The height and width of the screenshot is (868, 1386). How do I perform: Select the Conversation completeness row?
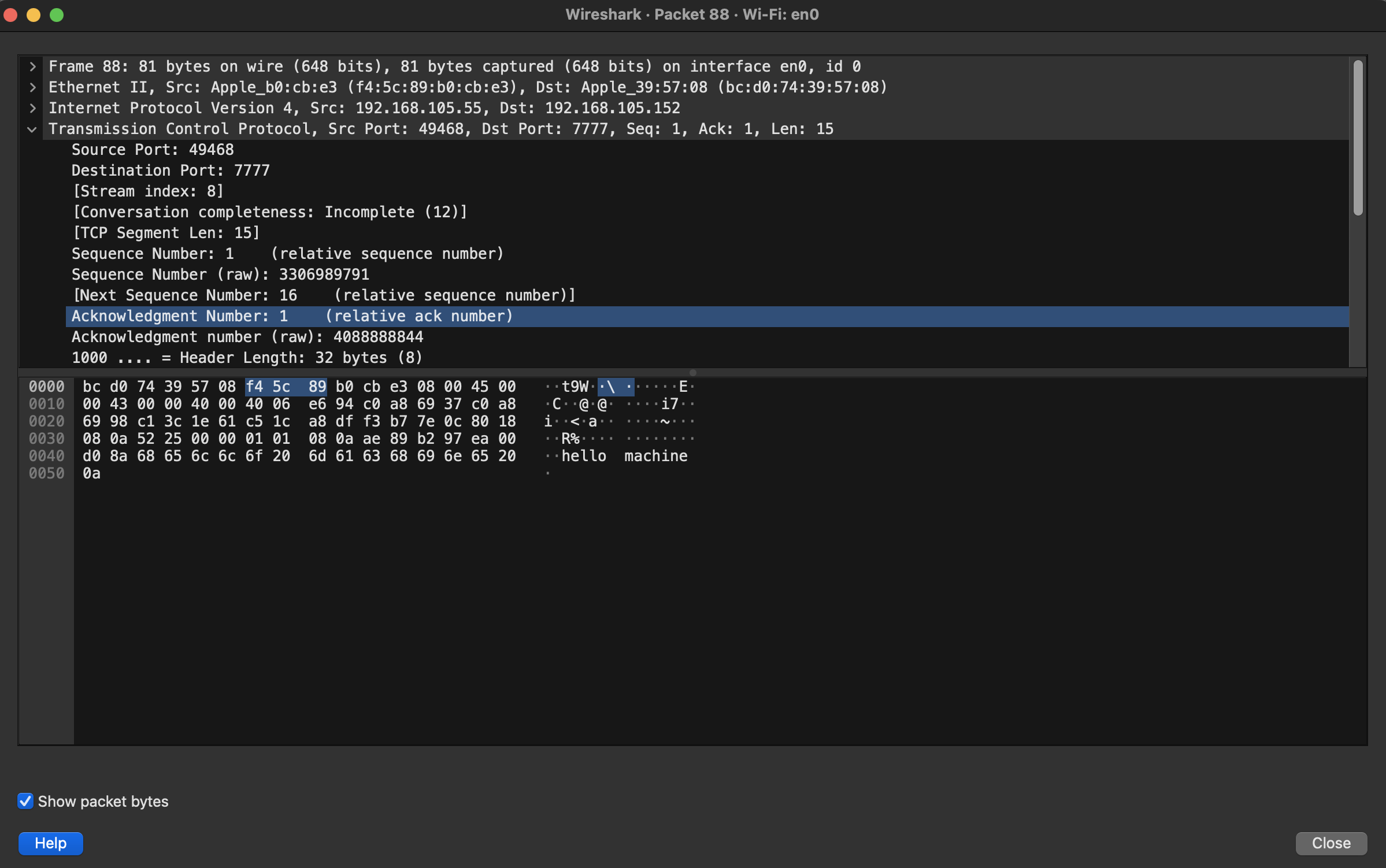tap(707, 212)
